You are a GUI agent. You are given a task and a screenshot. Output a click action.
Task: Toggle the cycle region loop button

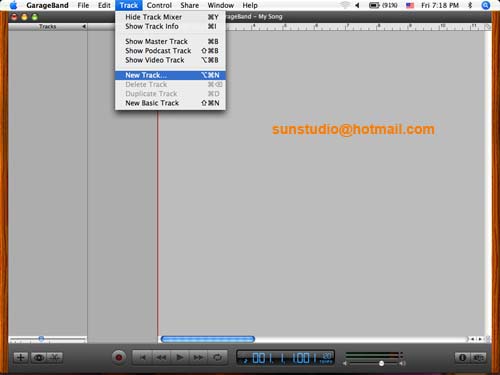pos(218,358)
